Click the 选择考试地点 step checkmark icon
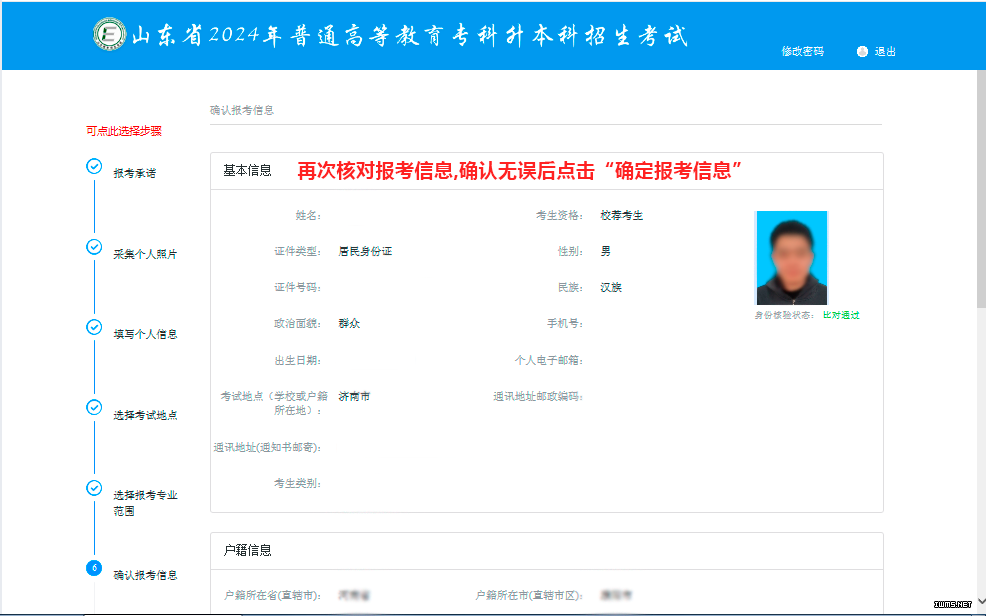Screen dimensions: 986x616 [94, 407]
